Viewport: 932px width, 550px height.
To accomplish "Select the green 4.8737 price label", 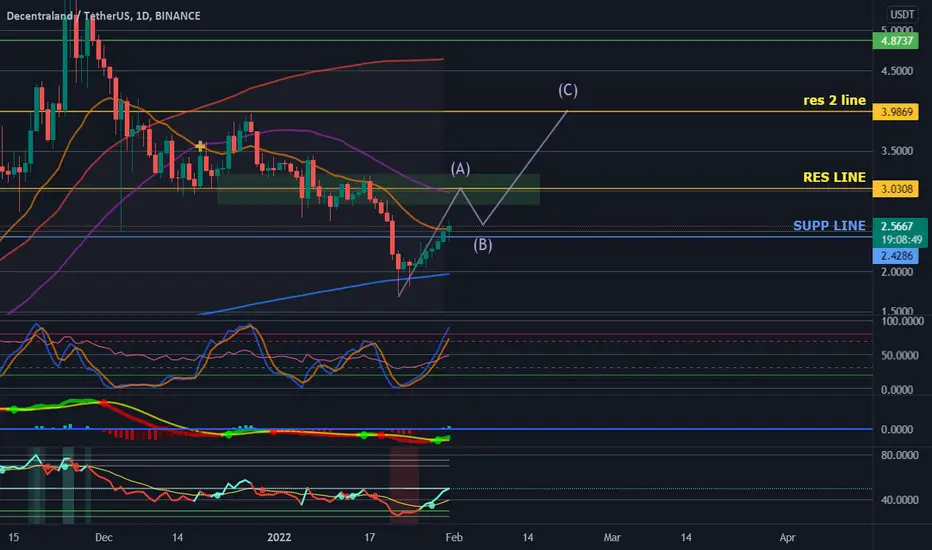I will tap(896, 41).
